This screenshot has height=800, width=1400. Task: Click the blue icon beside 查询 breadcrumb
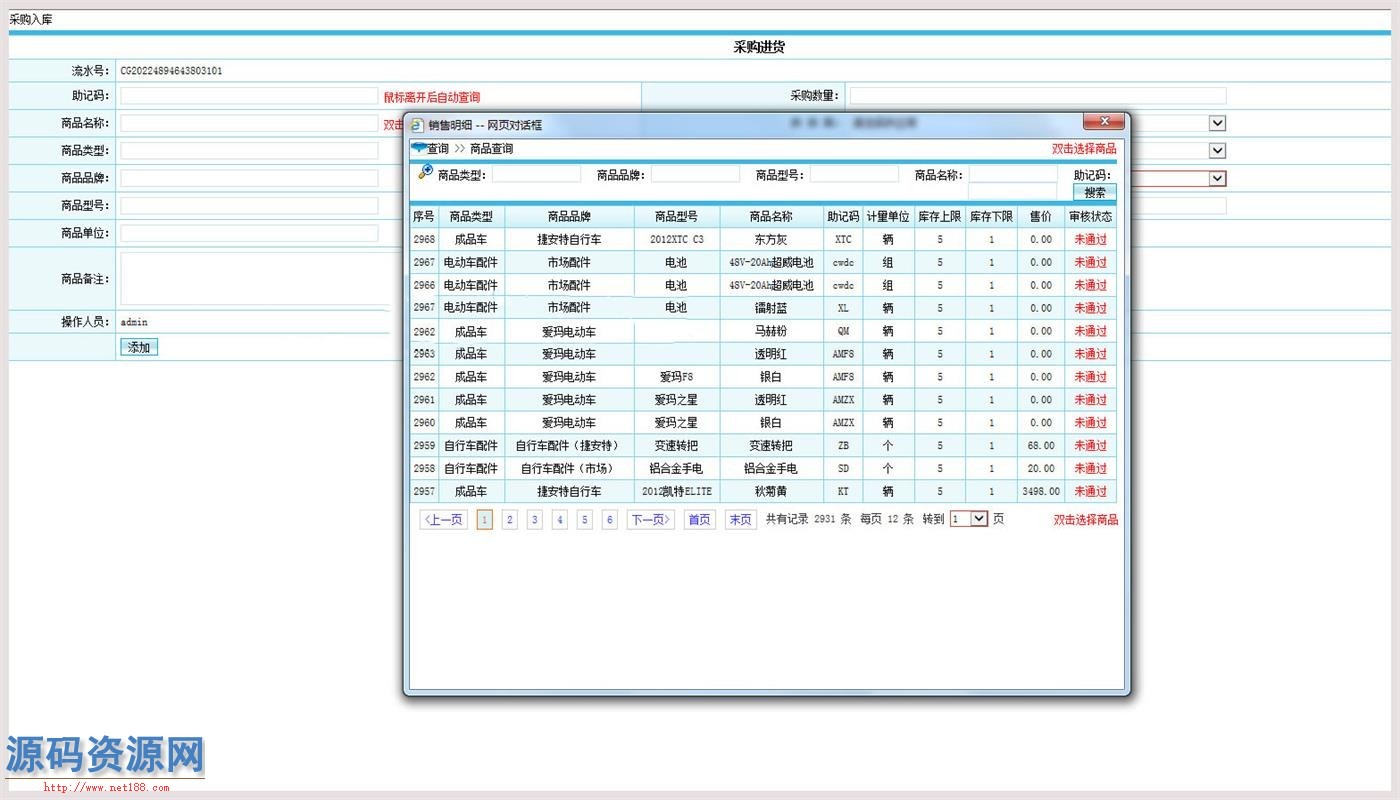[418, 147]
